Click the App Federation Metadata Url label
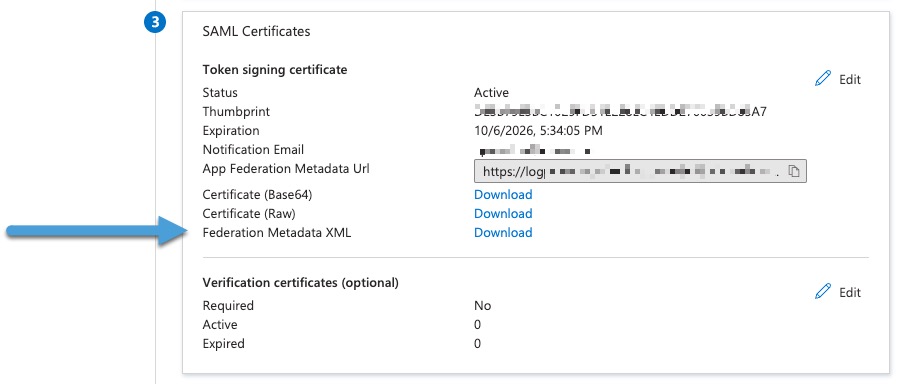The height and width of the screenshot is (384, 899). tap(286, 169)
